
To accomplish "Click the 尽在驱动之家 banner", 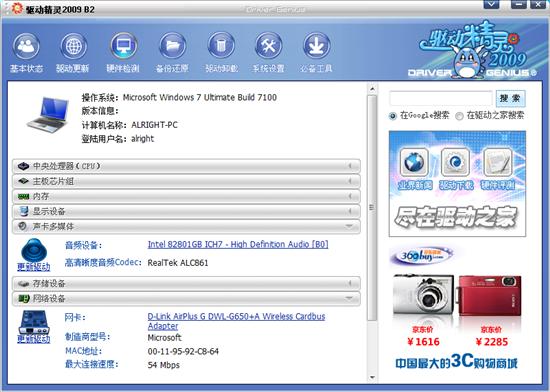I will [x=456, y=217].
